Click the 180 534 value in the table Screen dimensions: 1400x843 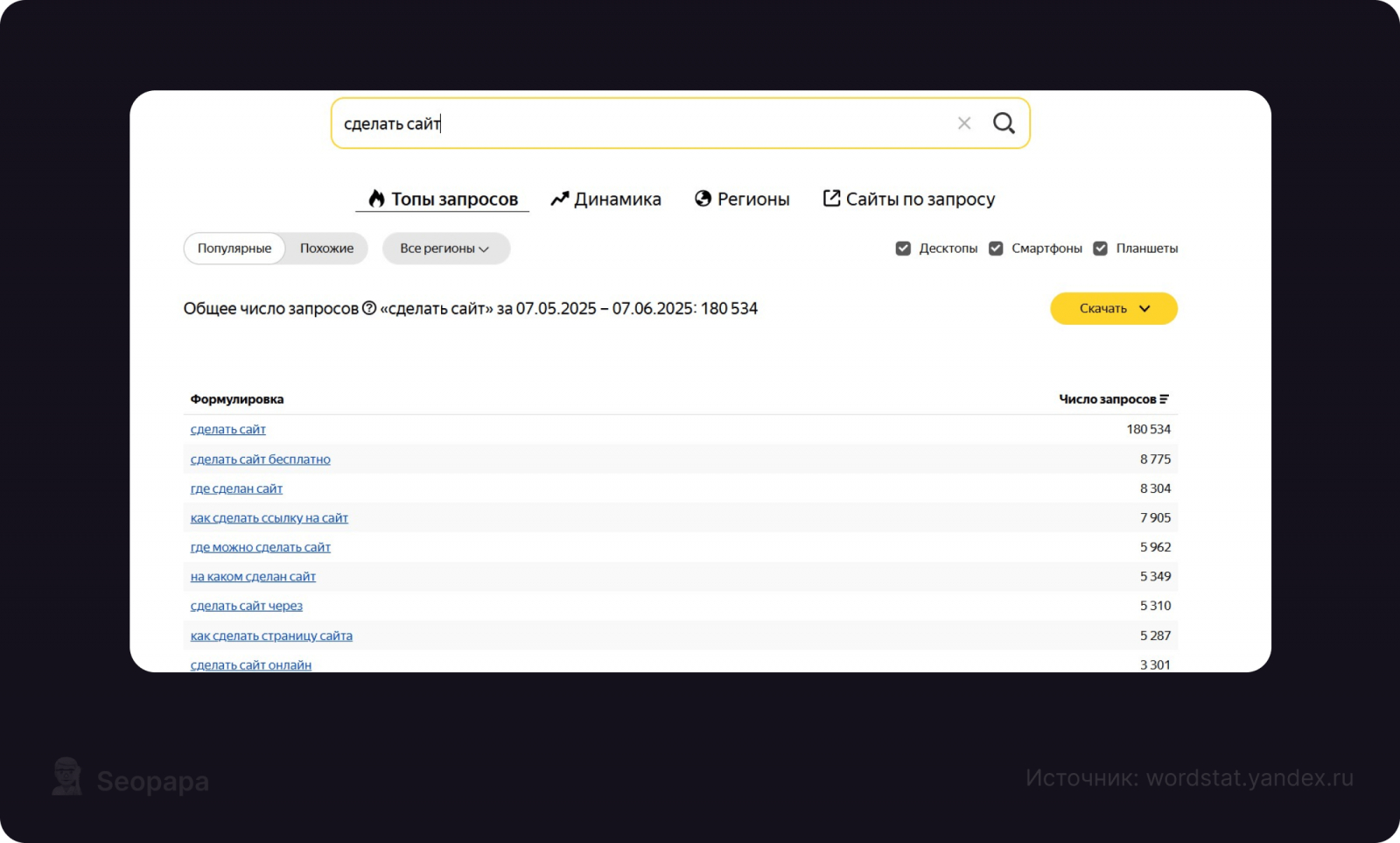pyautogui.click(x=1149, y=429)
